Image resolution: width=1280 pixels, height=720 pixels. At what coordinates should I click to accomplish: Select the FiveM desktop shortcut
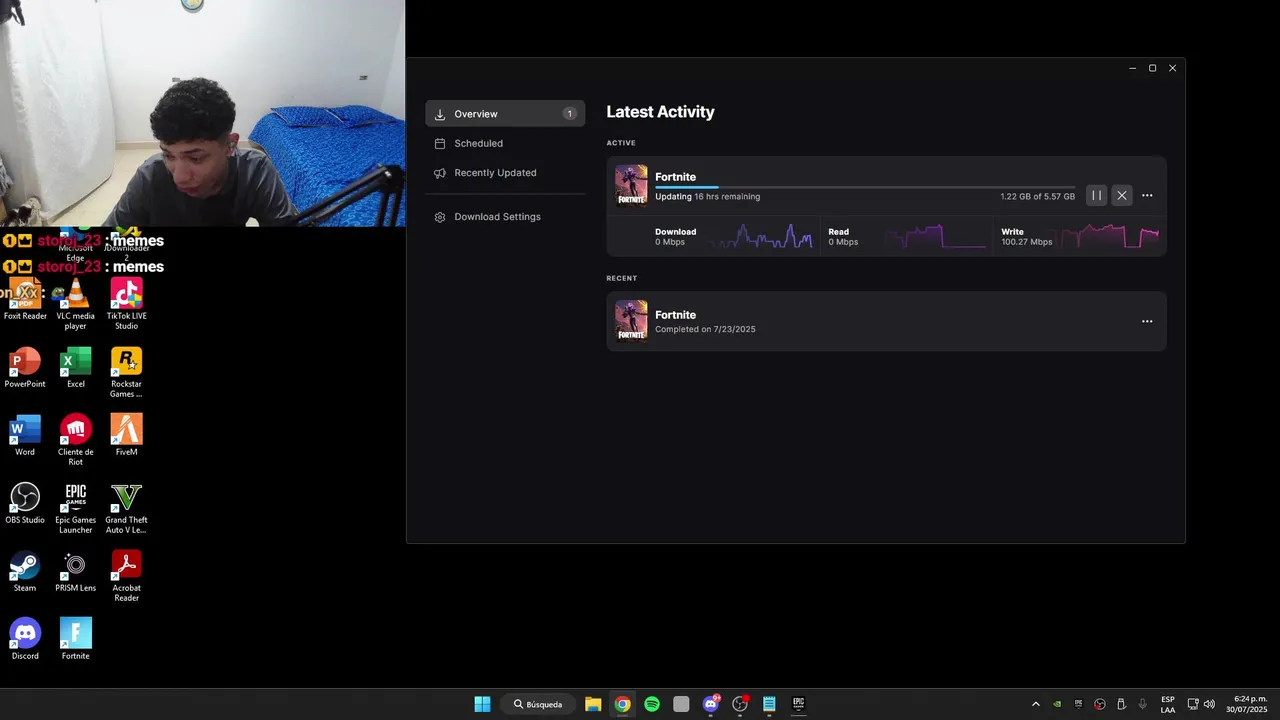[x=126, y=436]
